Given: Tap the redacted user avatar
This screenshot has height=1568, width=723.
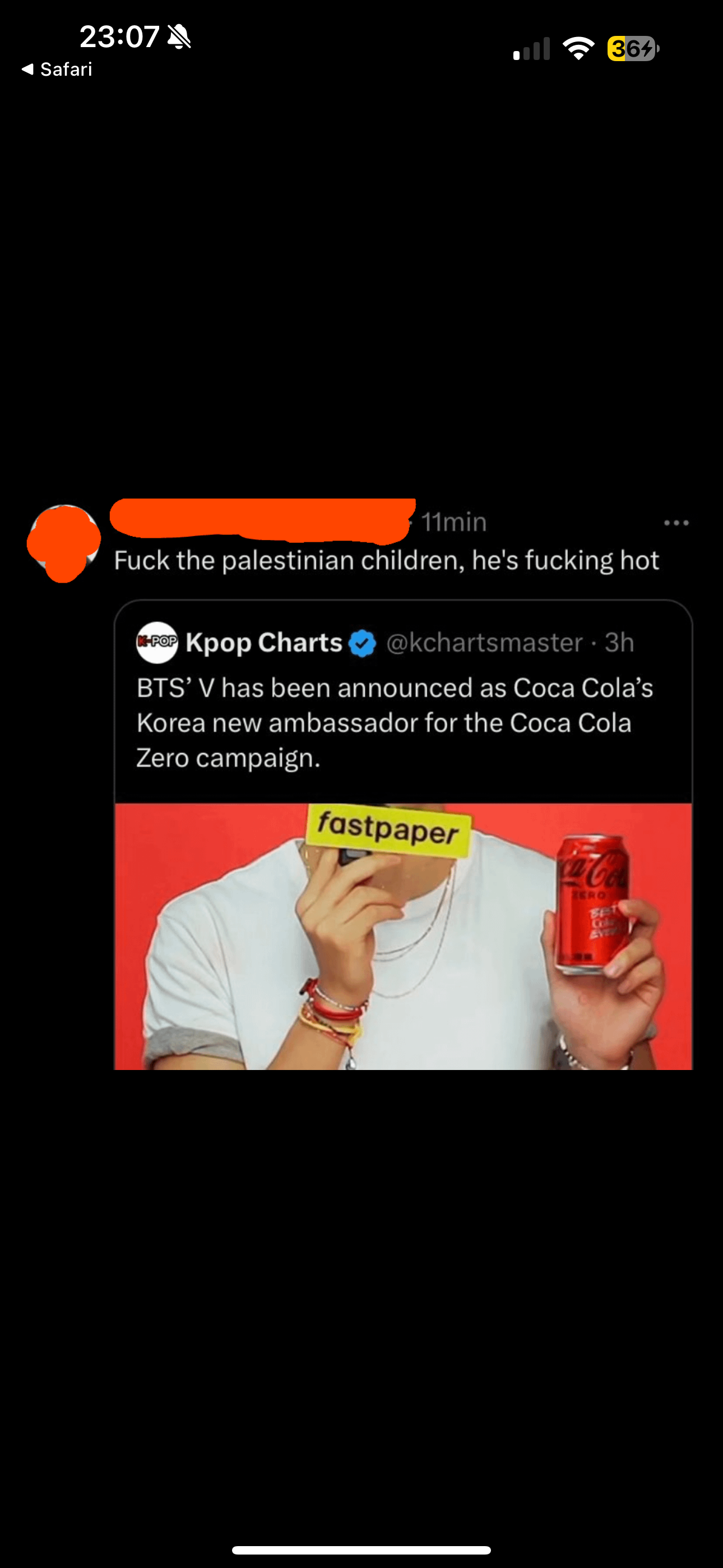Looking at the screenshot, I should [x=64, y=542].
